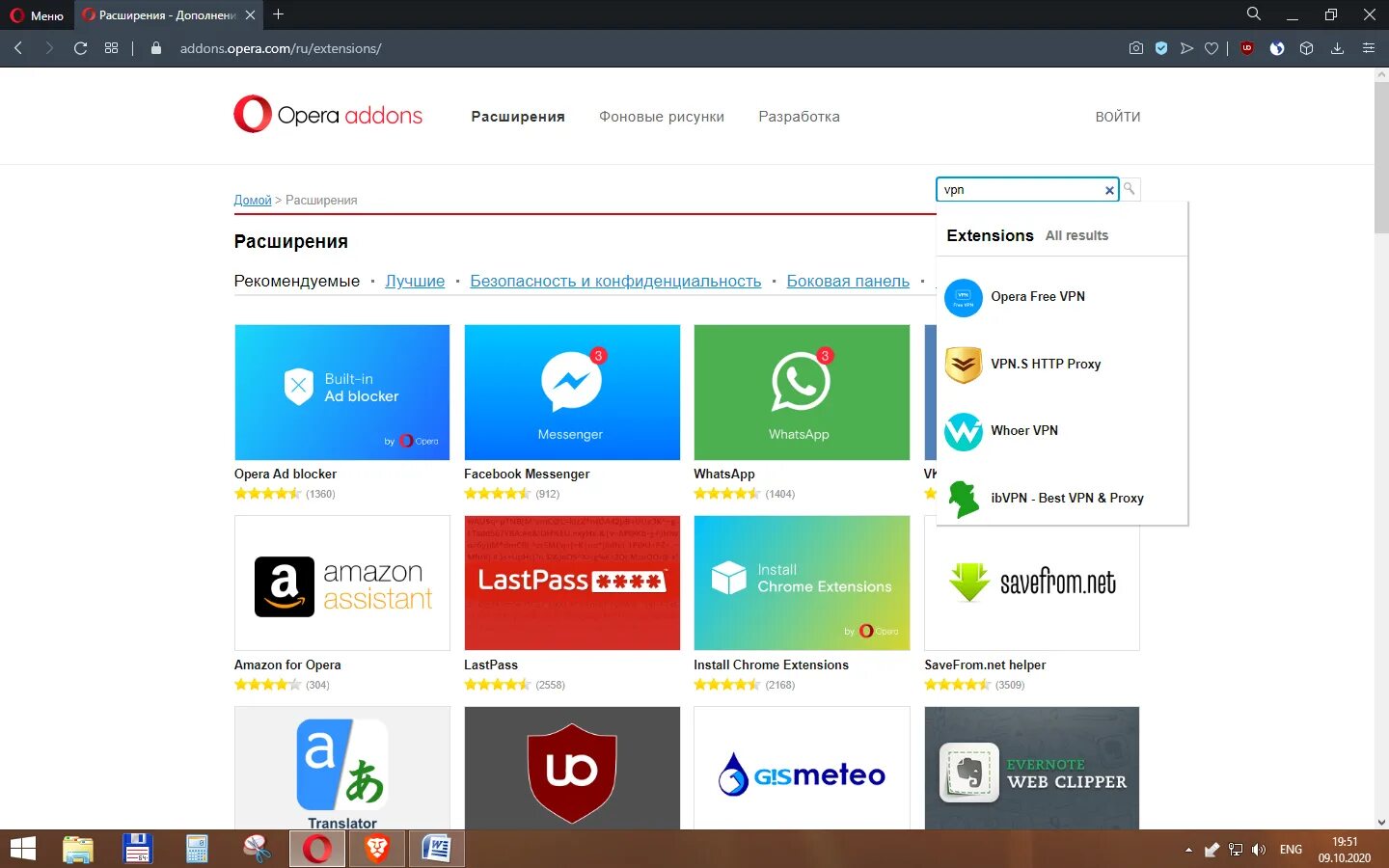Open the extensions cube icon
Image resolution: width=1389 pixels, height=868 pixels.
coord(1306,48)
